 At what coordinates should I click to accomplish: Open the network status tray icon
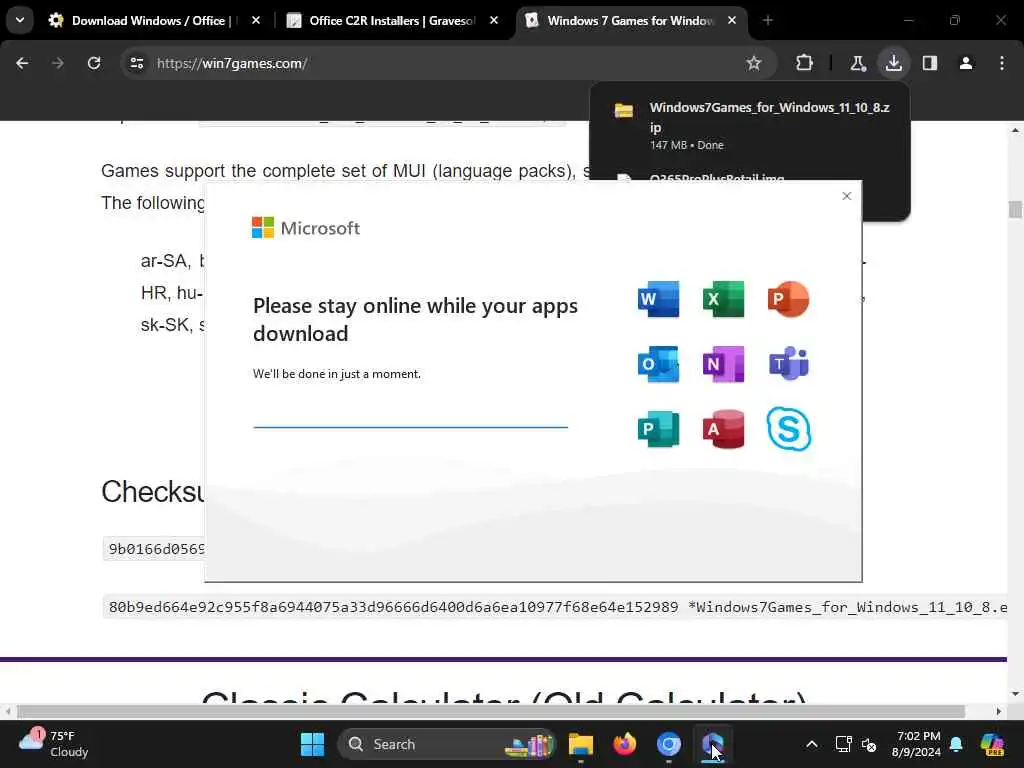[x=843, y=744]
